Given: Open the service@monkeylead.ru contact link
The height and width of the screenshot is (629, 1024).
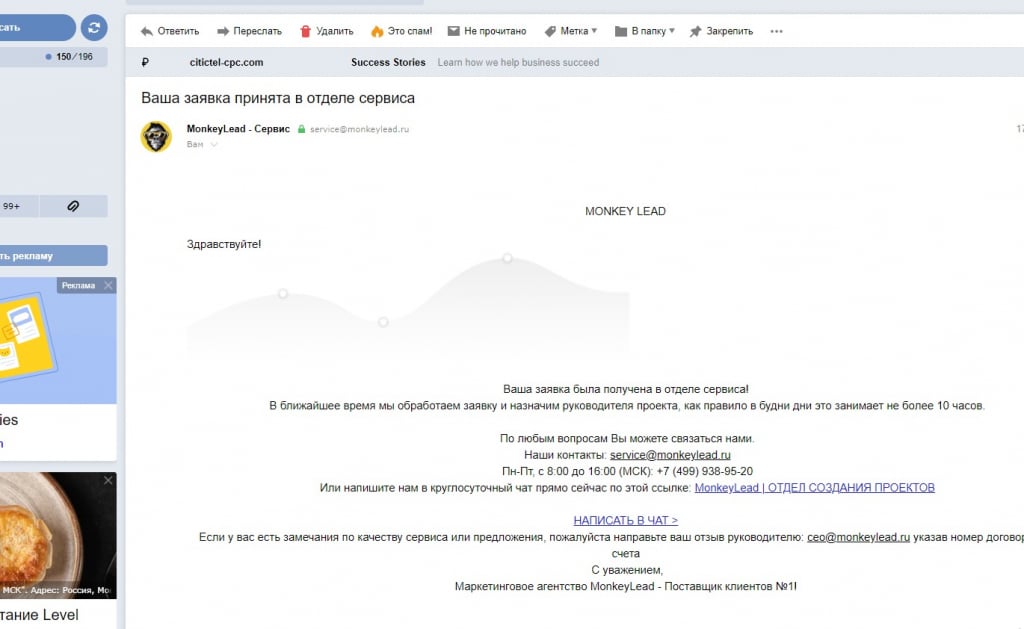Looking at the screenshot, I should [670, 455].
